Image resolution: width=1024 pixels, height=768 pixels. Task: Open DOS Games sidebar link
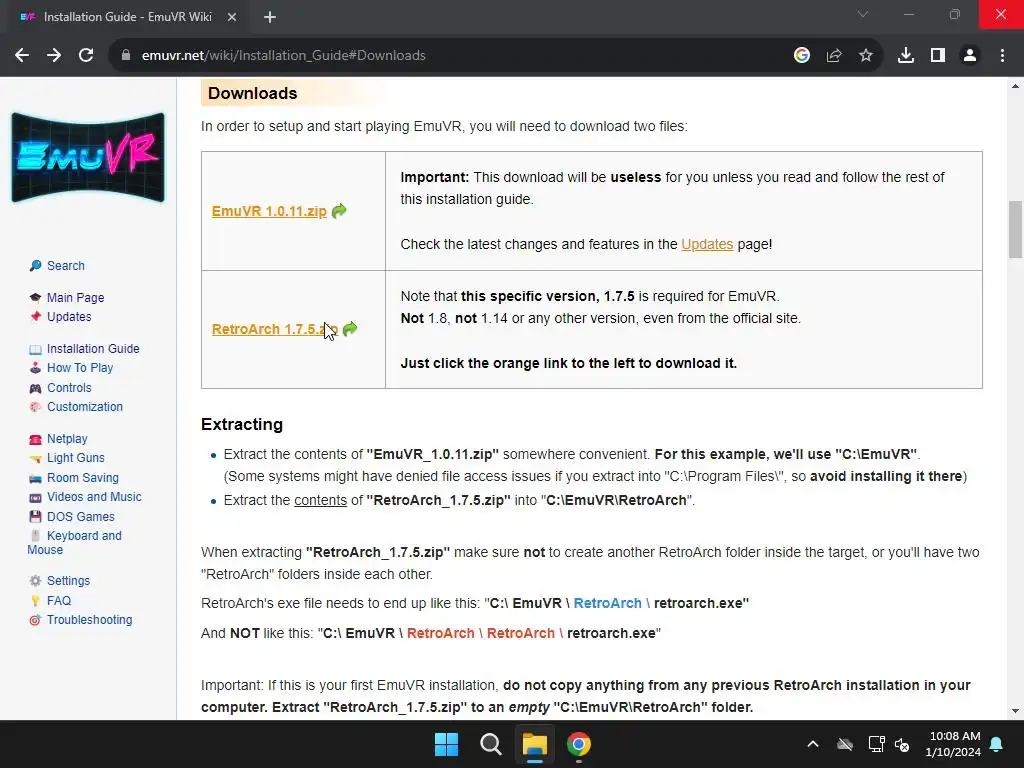80,517
